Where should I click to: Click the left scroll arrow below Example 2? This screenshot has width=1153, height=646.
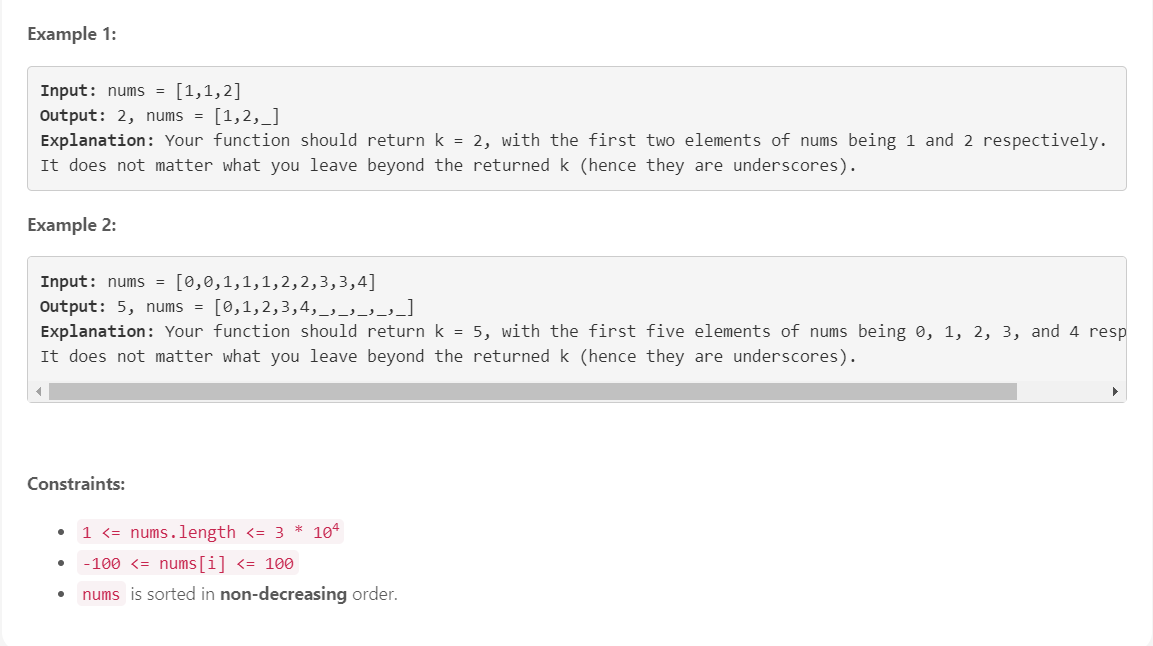click(x=38, y=391)
